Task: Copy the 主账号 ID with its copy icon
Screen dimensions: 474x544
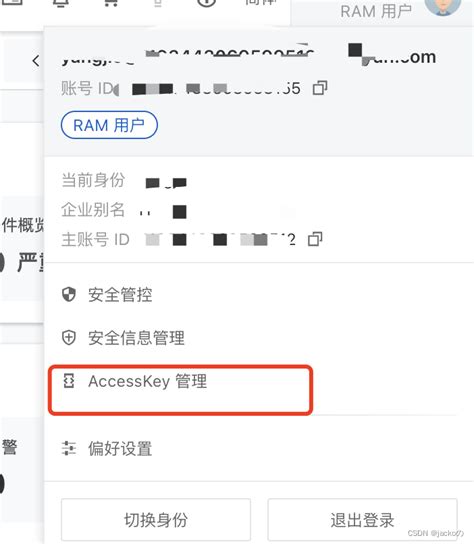Action: pyautogui.click(x=315, y=239)
